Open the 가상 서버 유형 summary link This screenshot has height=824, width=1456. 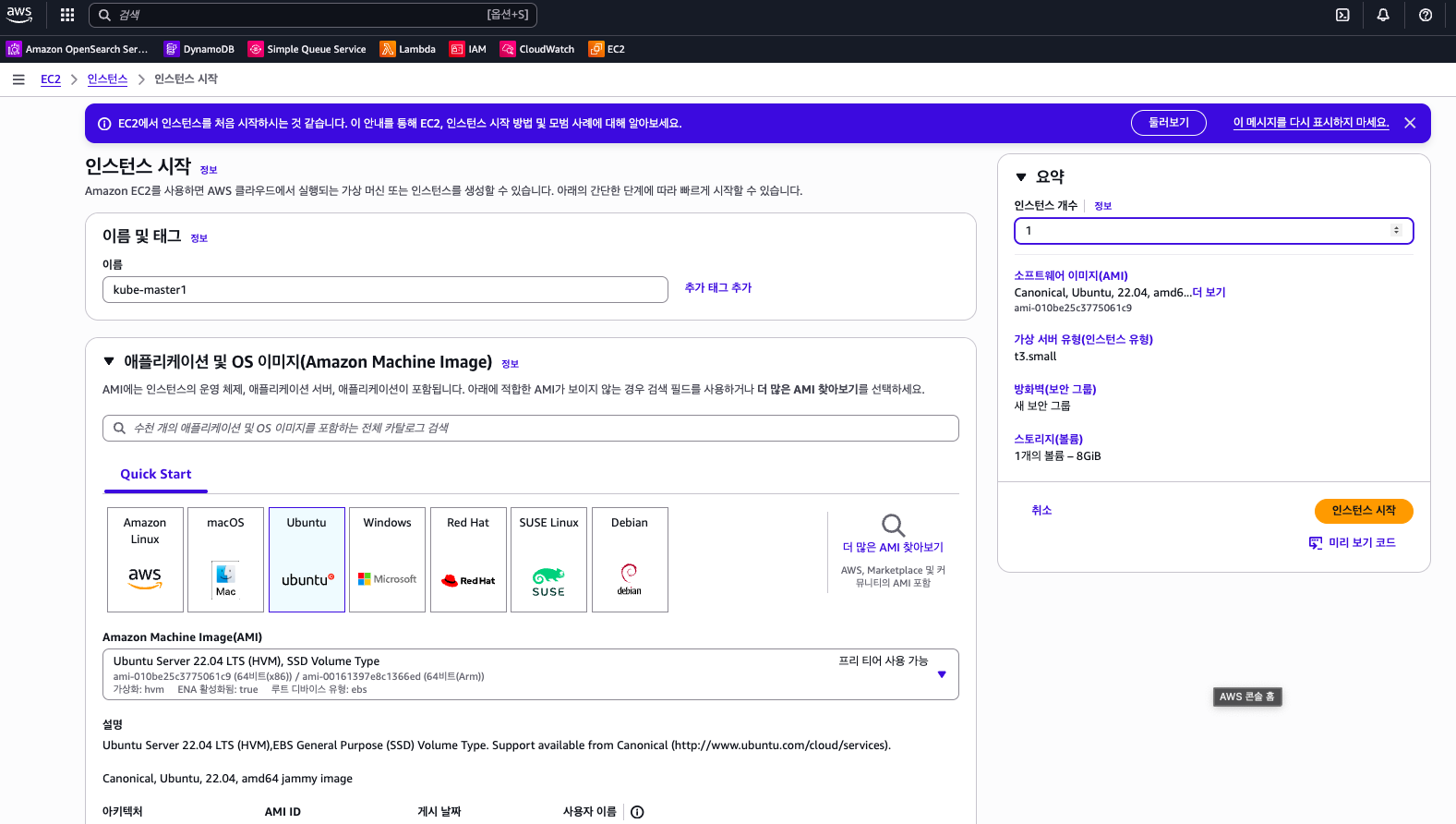1083,340
